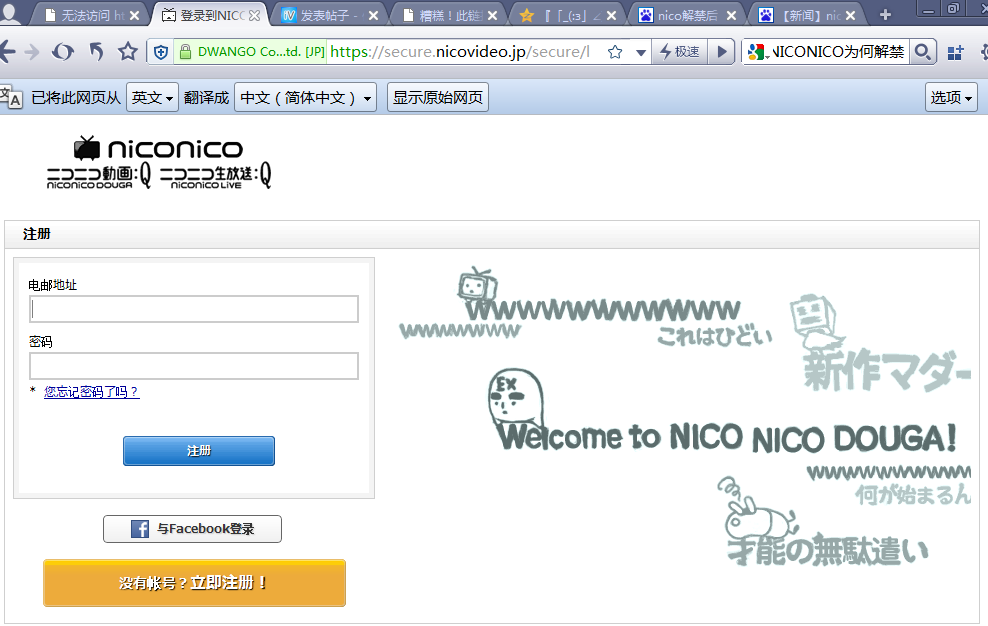Click the orange 没有帐号？立即注册！ button
This screenshot has width=988, height=626.
(194, 583)
